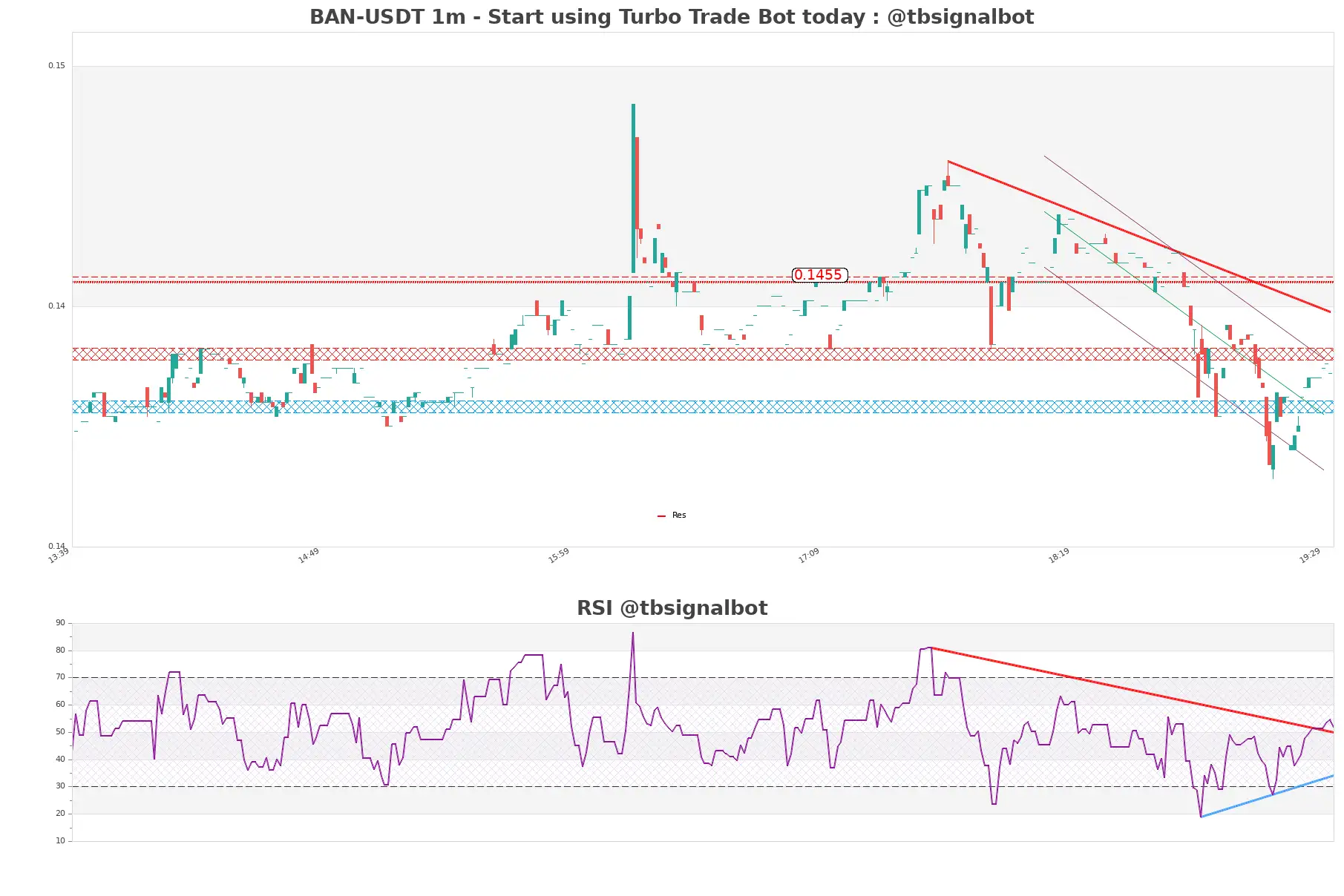The height and width of the screenshot is (896, 1344).
Task: Click the RSI 20 axis label
Action: pos(60,814)
